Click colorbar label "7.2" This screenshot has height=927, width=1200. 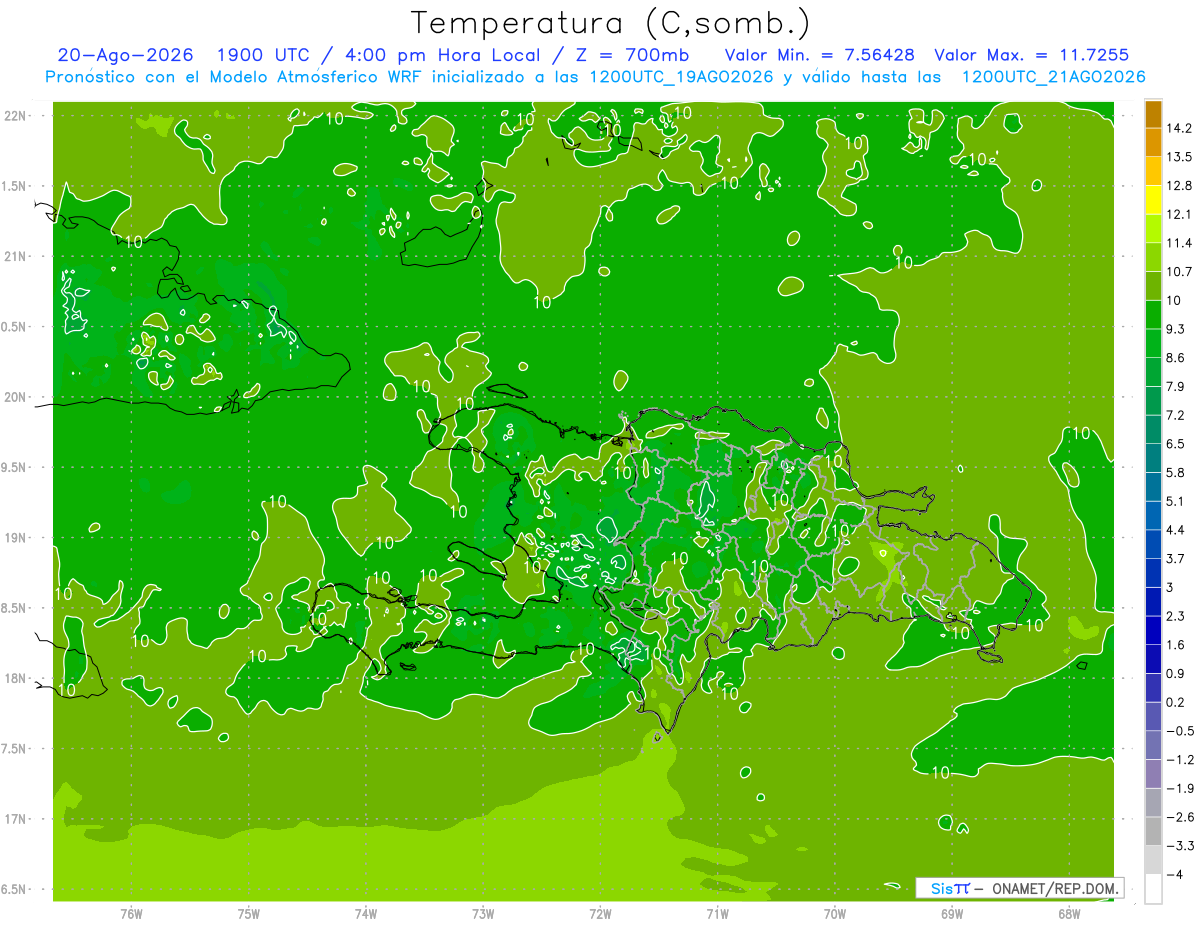click(x=1176, y=415)
